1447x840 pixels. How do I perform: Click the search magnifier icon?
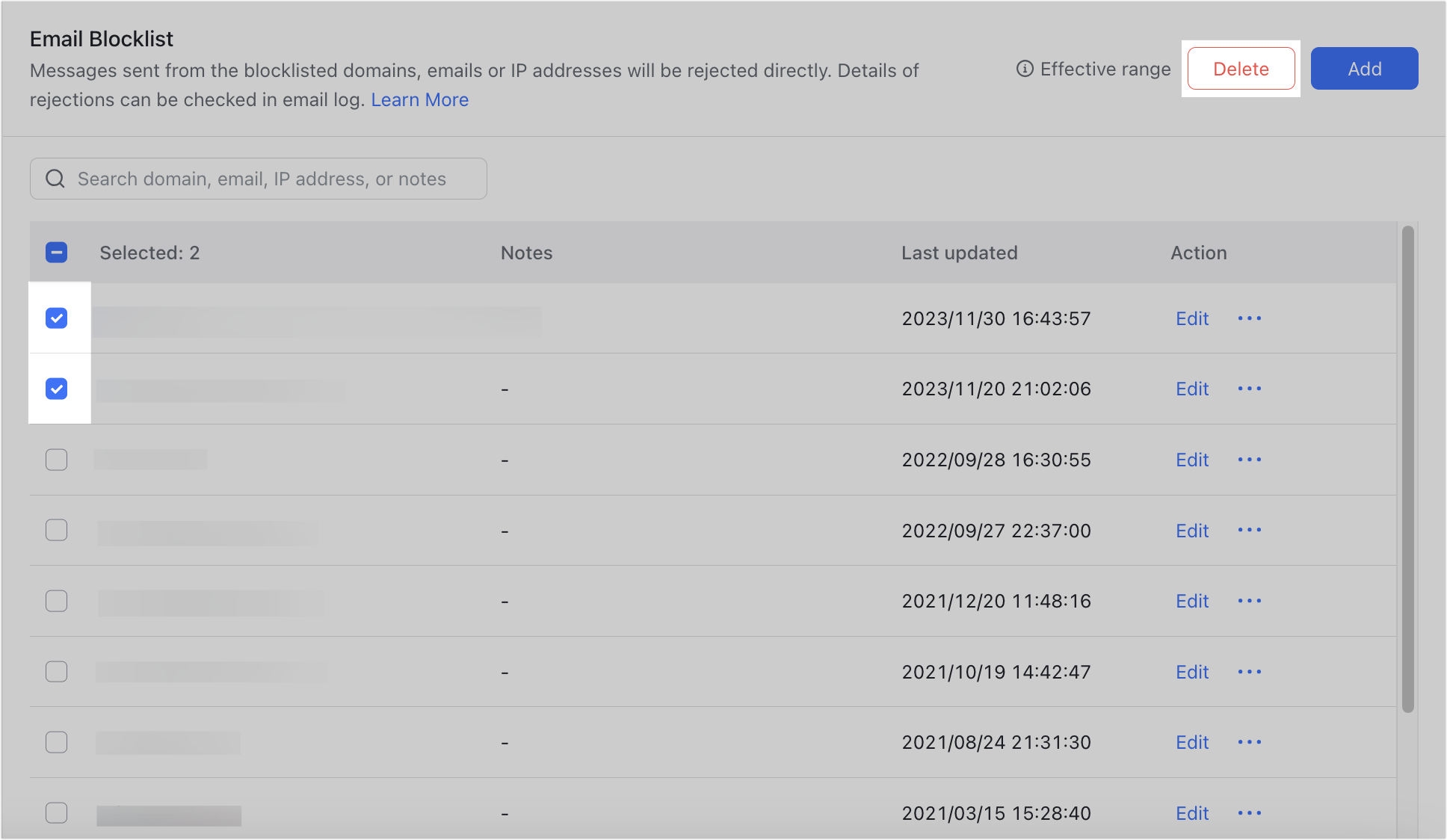(55, 179)
